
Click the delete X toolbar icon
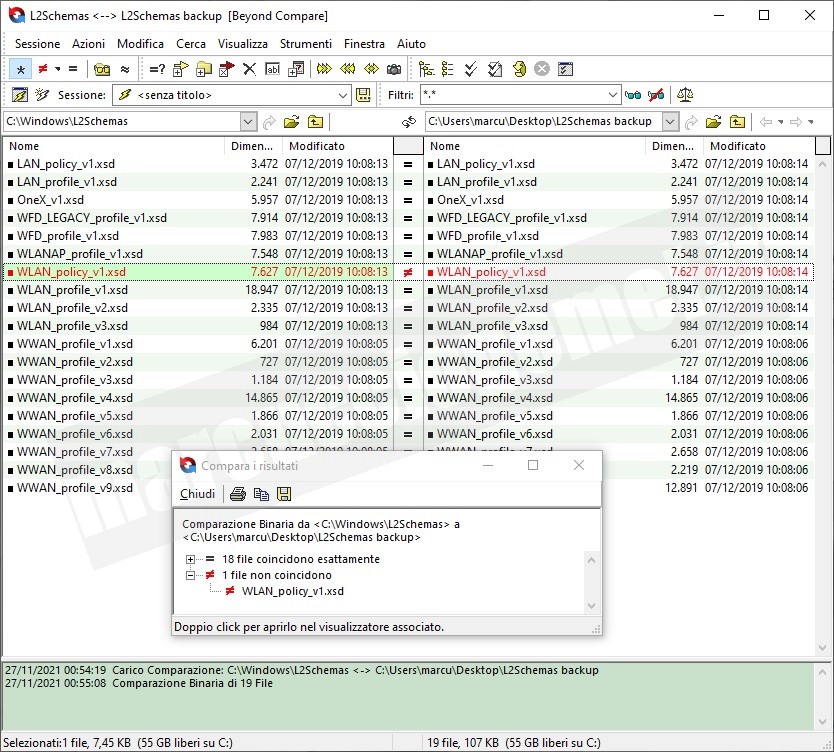249,69
